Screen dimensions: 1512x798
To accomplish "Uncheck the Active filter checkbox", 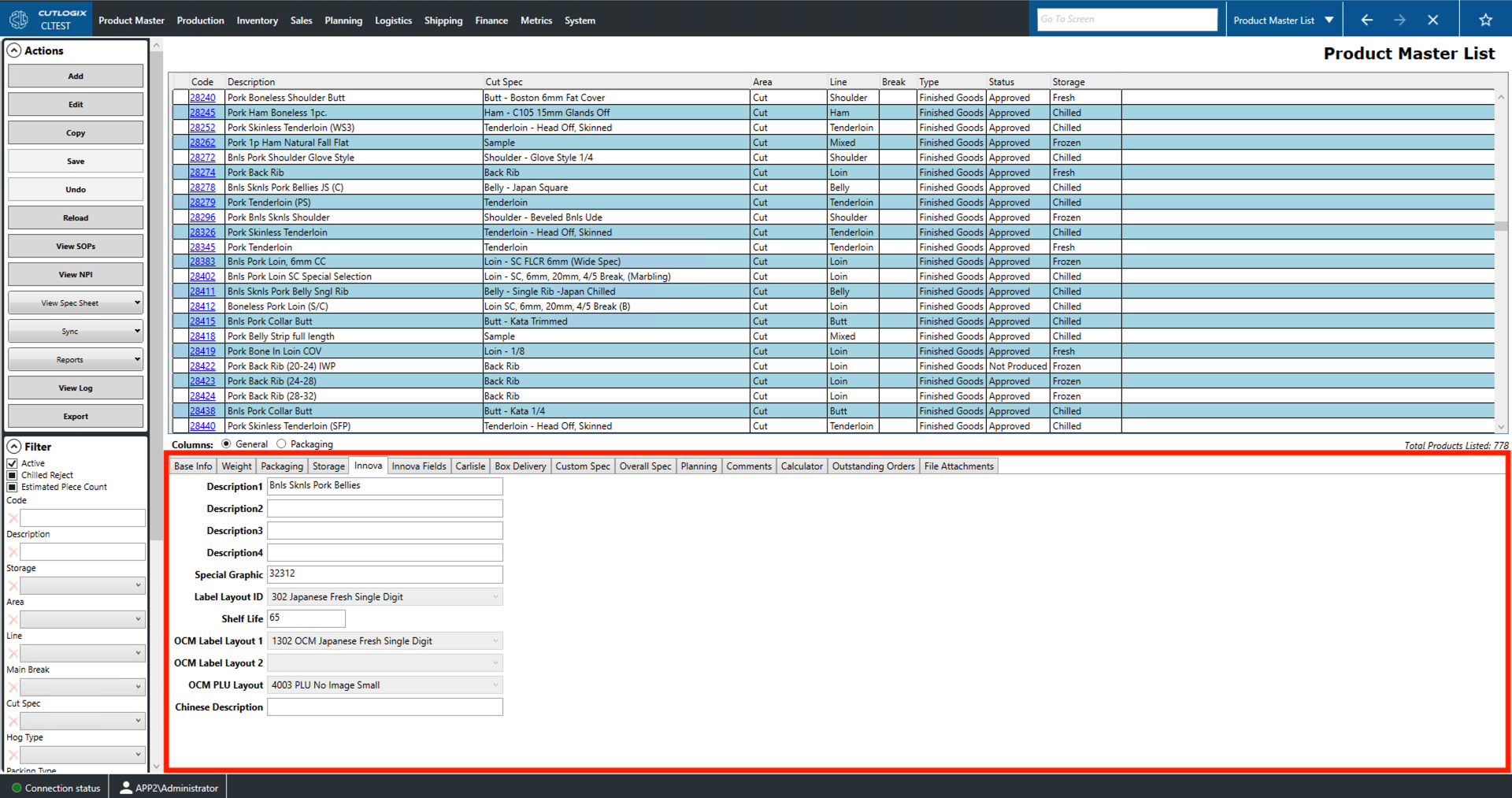I will point(11,462).
